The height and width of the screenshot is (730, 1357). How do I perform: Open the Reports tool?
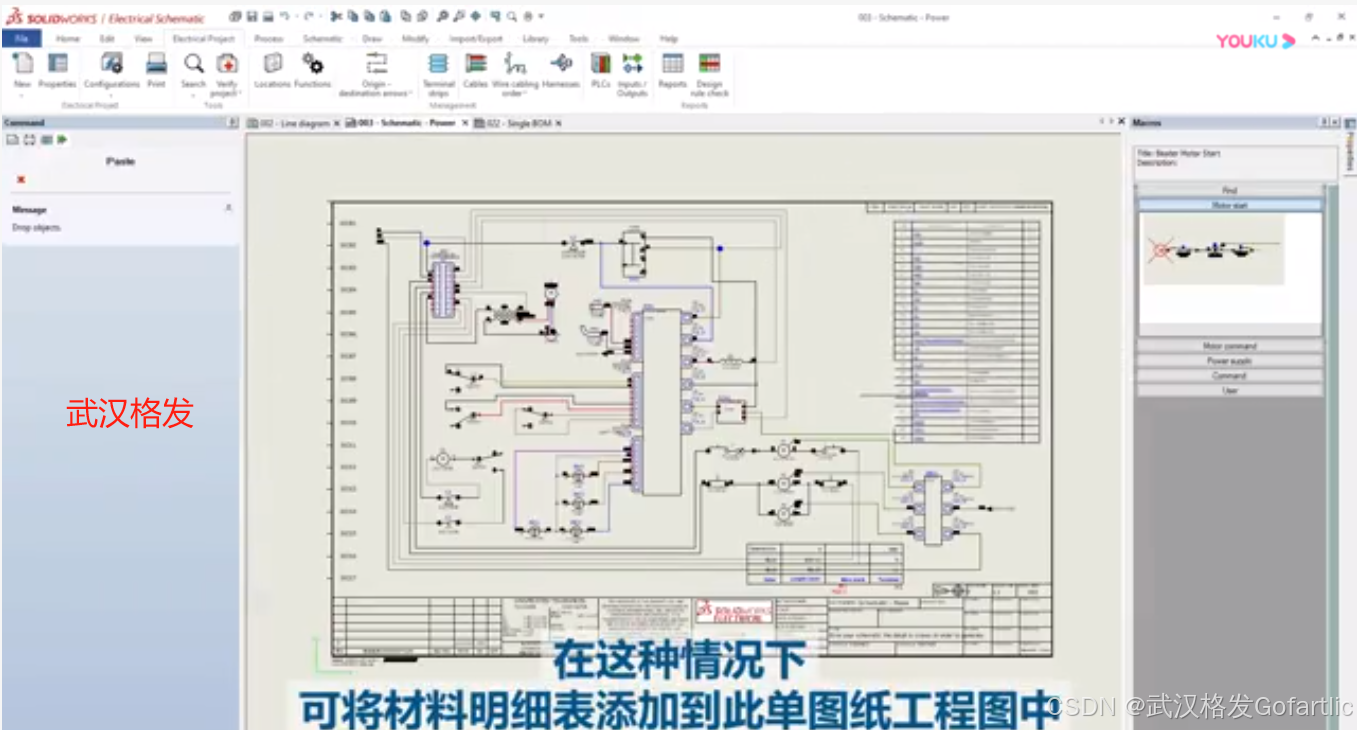[672, 62]
